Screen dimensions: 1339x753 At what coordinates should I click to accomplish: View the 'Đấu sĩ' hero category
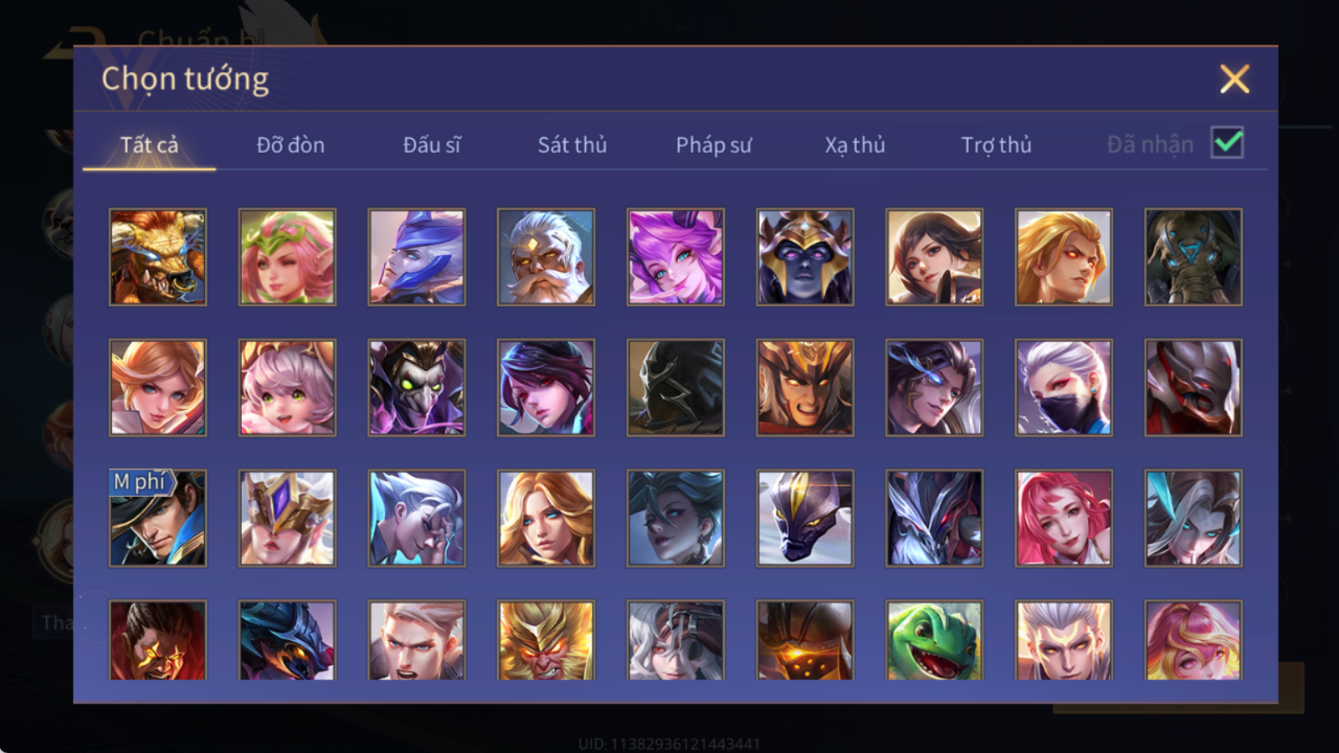pyautogui.click(x=432, y=145)
